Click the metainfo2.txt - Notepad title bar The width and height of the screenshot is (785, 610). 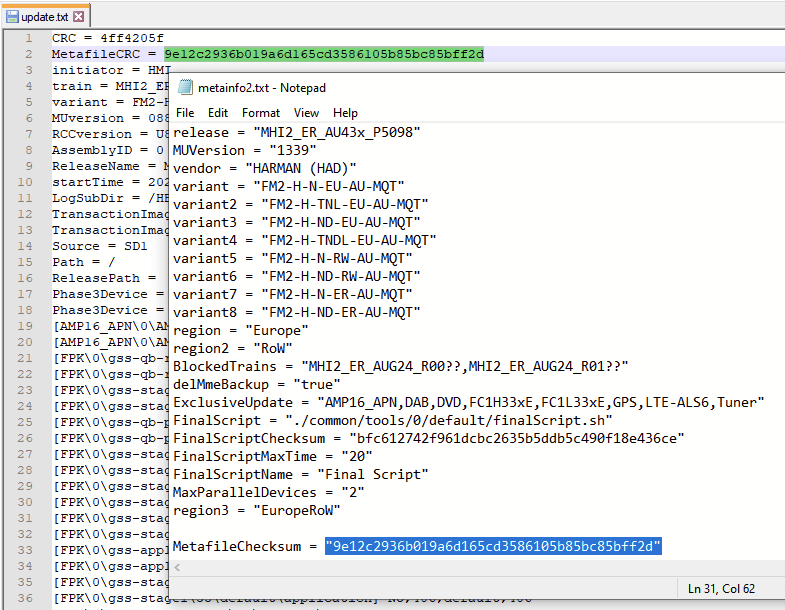(477, 88)
